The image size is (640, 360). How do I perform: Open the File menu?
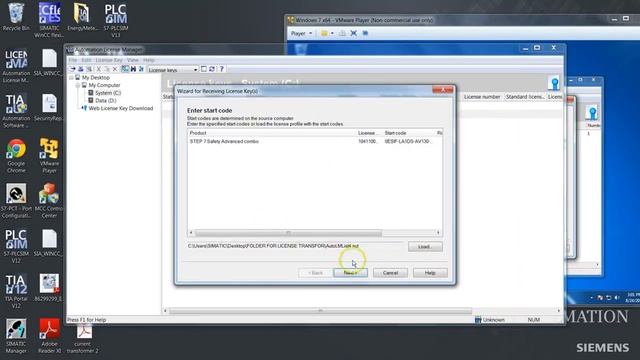pyautogui.click(x=73, y=60)
